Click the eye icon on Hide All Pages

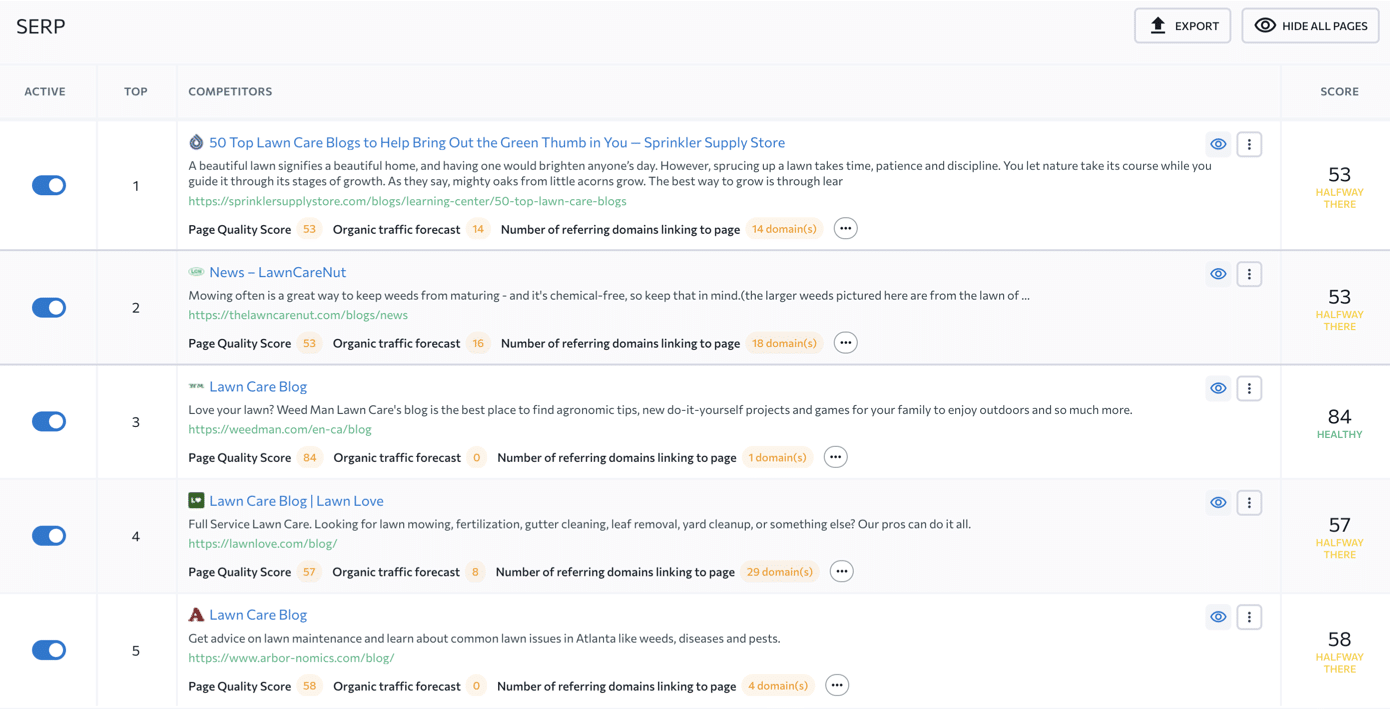coord(1265,26)
